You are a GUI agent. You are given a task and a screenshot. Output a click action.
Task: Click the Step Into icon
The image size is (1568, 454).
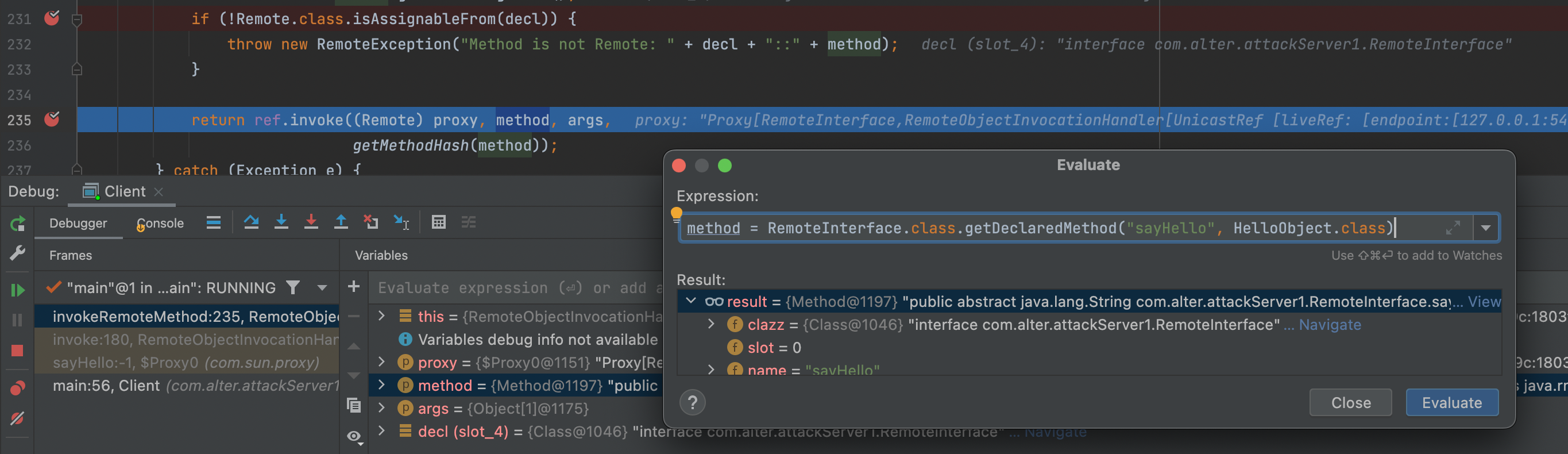click(x=281, y=222)
